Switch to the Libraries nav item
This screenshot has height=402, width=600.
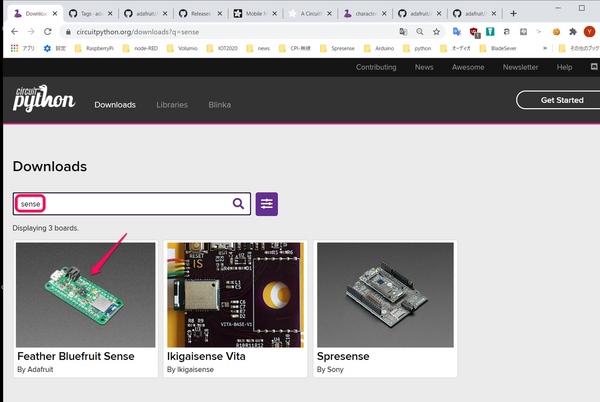coord(172,104)
